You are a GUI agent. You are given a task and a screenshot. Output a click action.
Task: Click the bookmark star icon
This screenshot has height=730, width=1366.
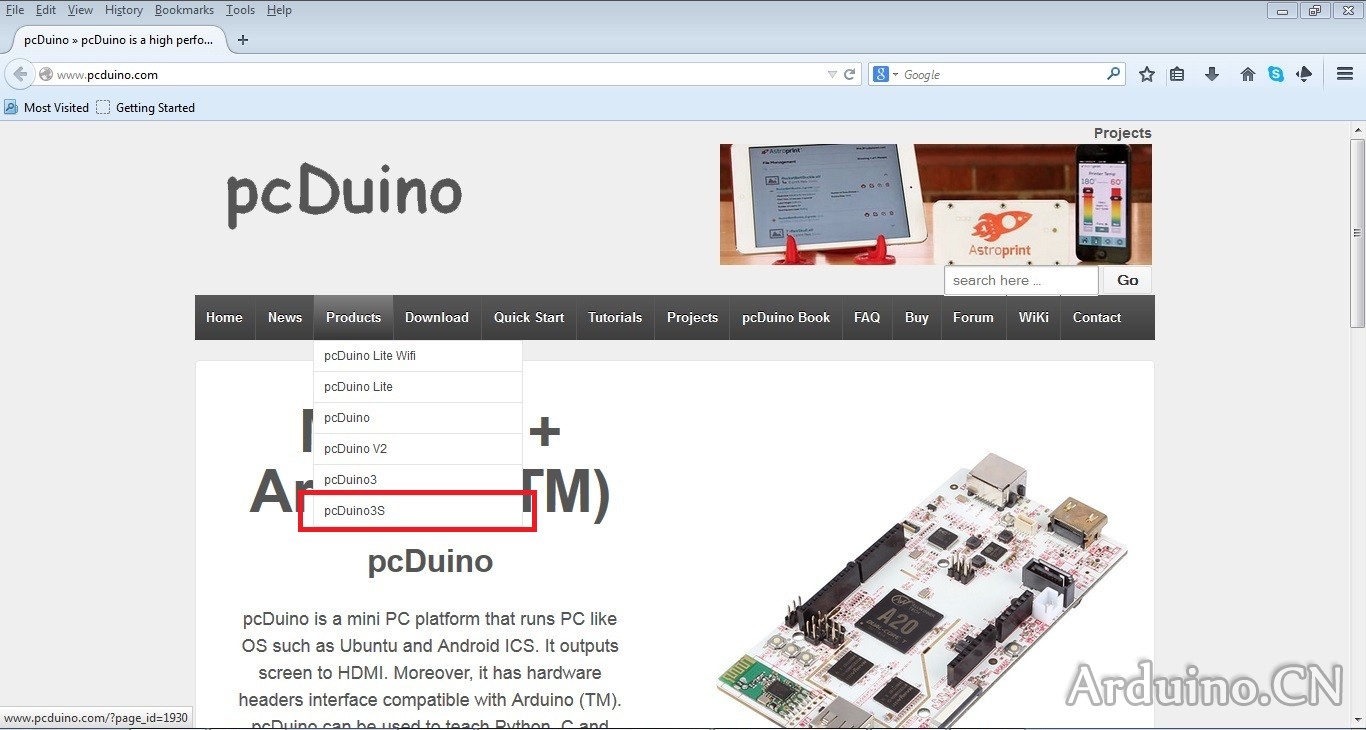point(1147,74)
